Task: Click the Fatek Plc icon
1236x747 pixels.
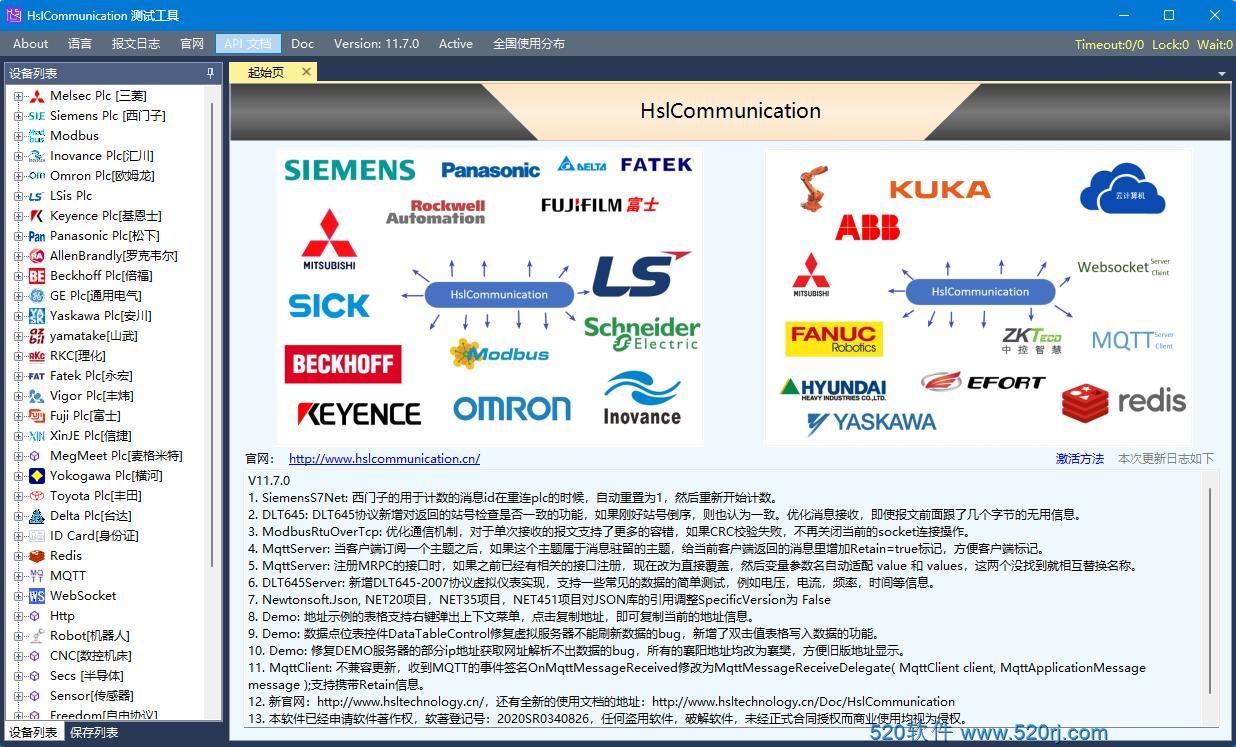Action: (x=37, y=376)
